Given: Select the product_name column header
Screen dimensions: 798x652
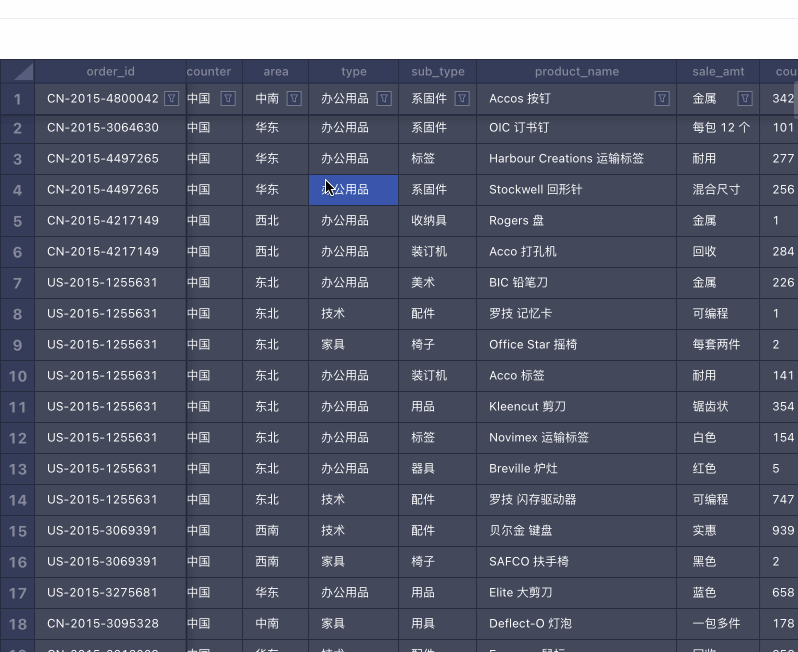Looking at the screenshot, I should [577, 72].
